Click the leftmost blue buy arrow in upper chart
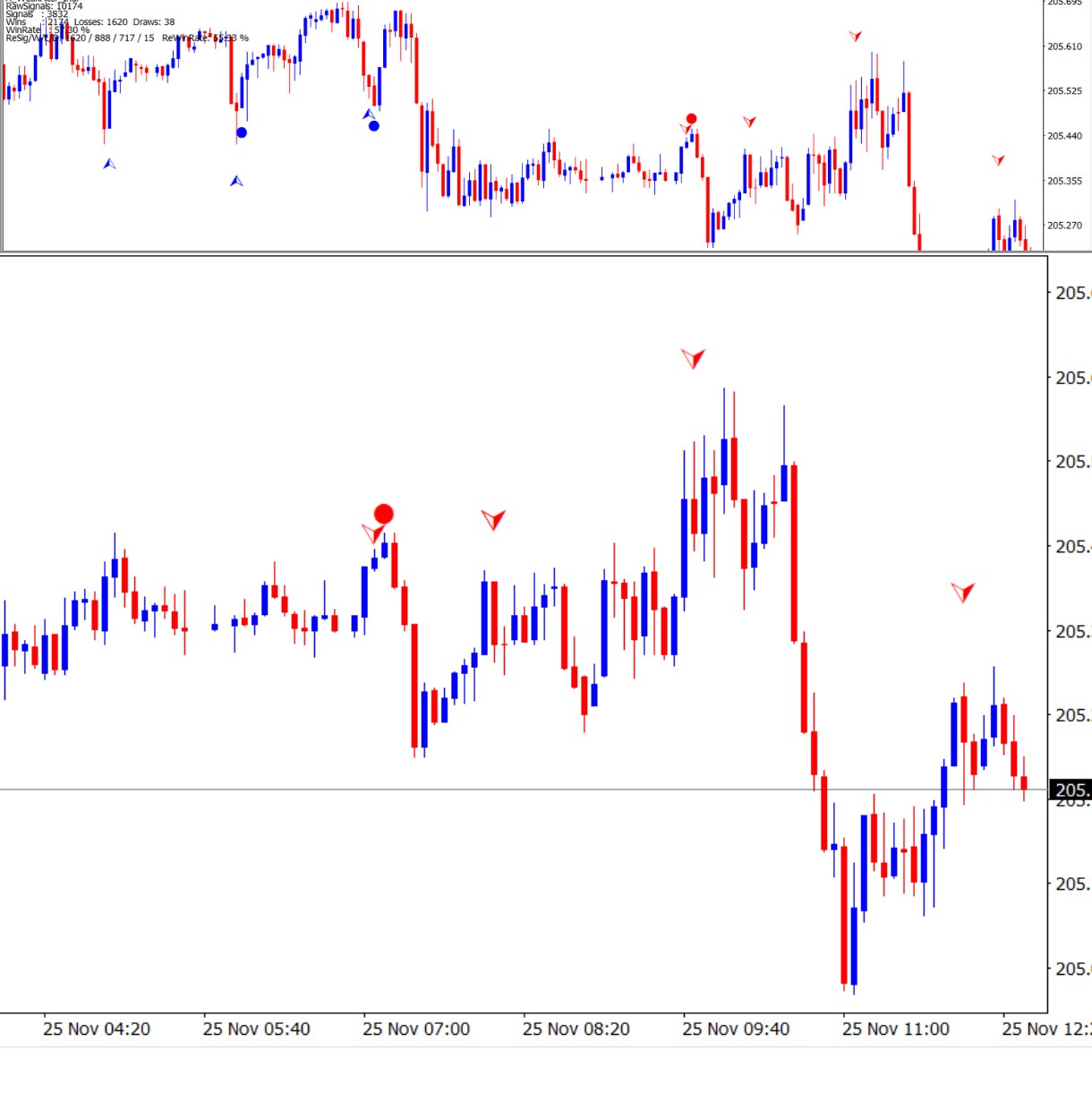Viewport: 1092px width, 1110px height. [x=109, y=164]
